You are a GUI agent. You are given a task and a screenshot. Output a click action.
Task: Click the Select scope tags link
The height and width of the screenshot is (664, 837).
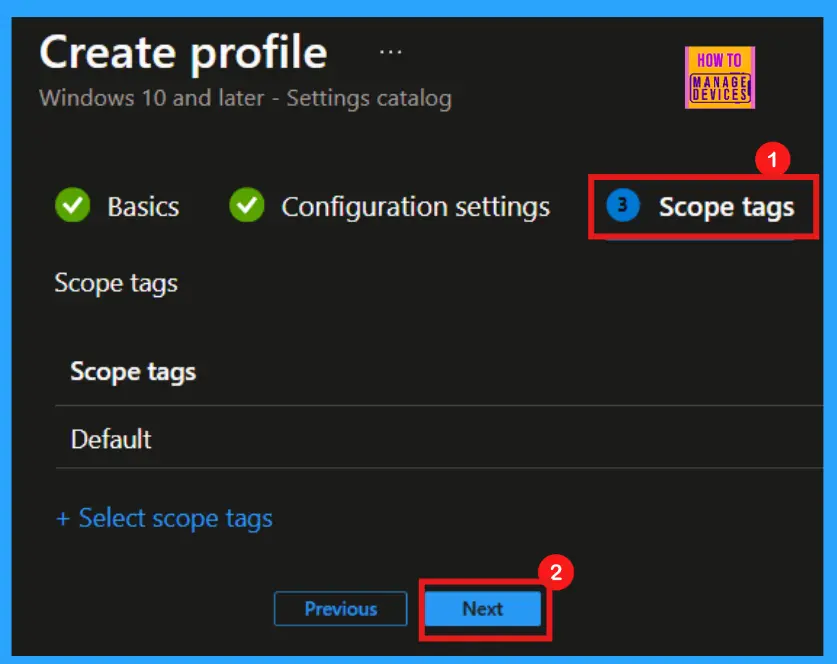(164, 518)
